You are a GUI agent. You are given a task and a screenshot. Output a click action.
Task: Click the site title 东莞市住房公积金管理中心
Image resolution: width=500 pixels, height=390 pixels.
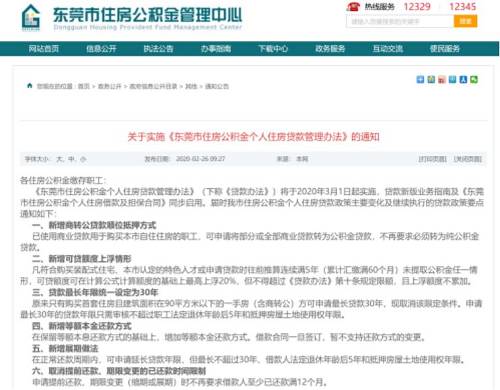click(148, 14)
